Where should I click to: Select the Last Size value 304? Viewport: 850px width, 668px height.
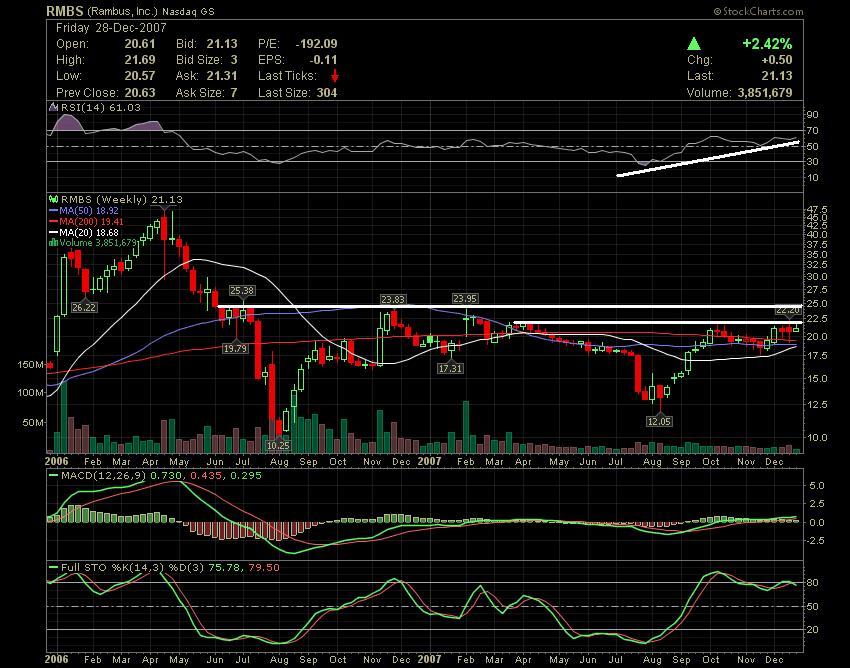[x=327, y=93]
